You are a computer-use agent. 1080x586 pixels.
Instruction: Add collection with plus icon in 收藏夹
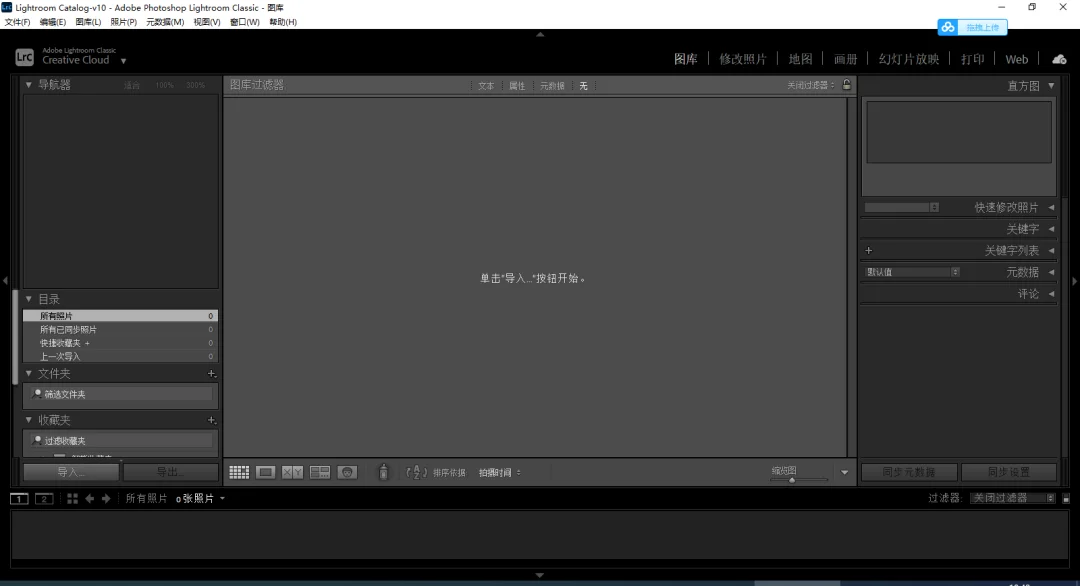click(211, 420)
